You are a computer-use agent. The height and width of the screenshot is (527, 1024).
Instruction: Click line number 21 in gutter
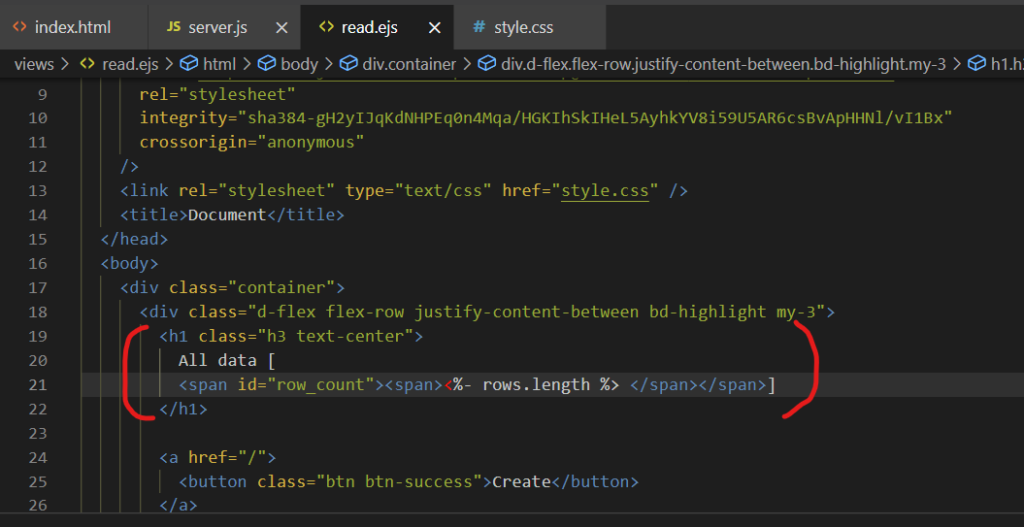(x=38, y=385)
